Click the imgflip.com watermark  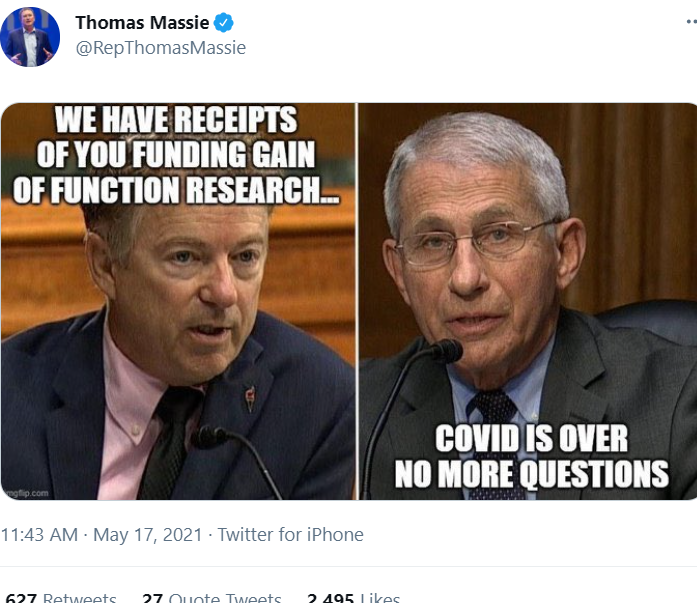pyautogui.click(x=26, y=493)
